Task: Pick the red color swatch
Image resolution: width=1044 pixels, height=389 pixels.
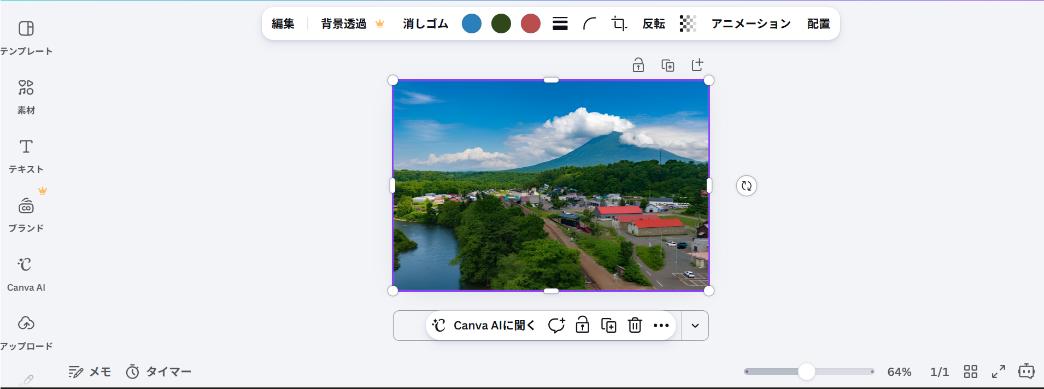Action: point(530,24)
